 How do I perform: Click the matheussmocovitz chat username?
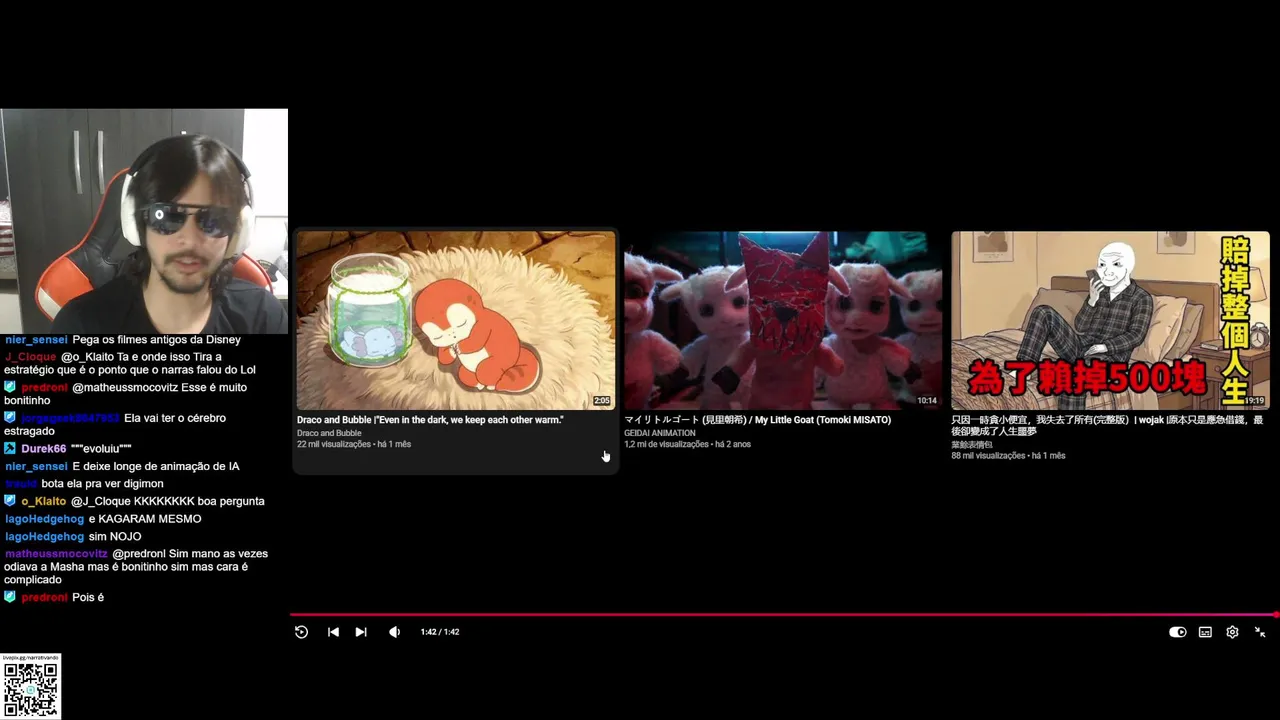click(x=56, y=554)
